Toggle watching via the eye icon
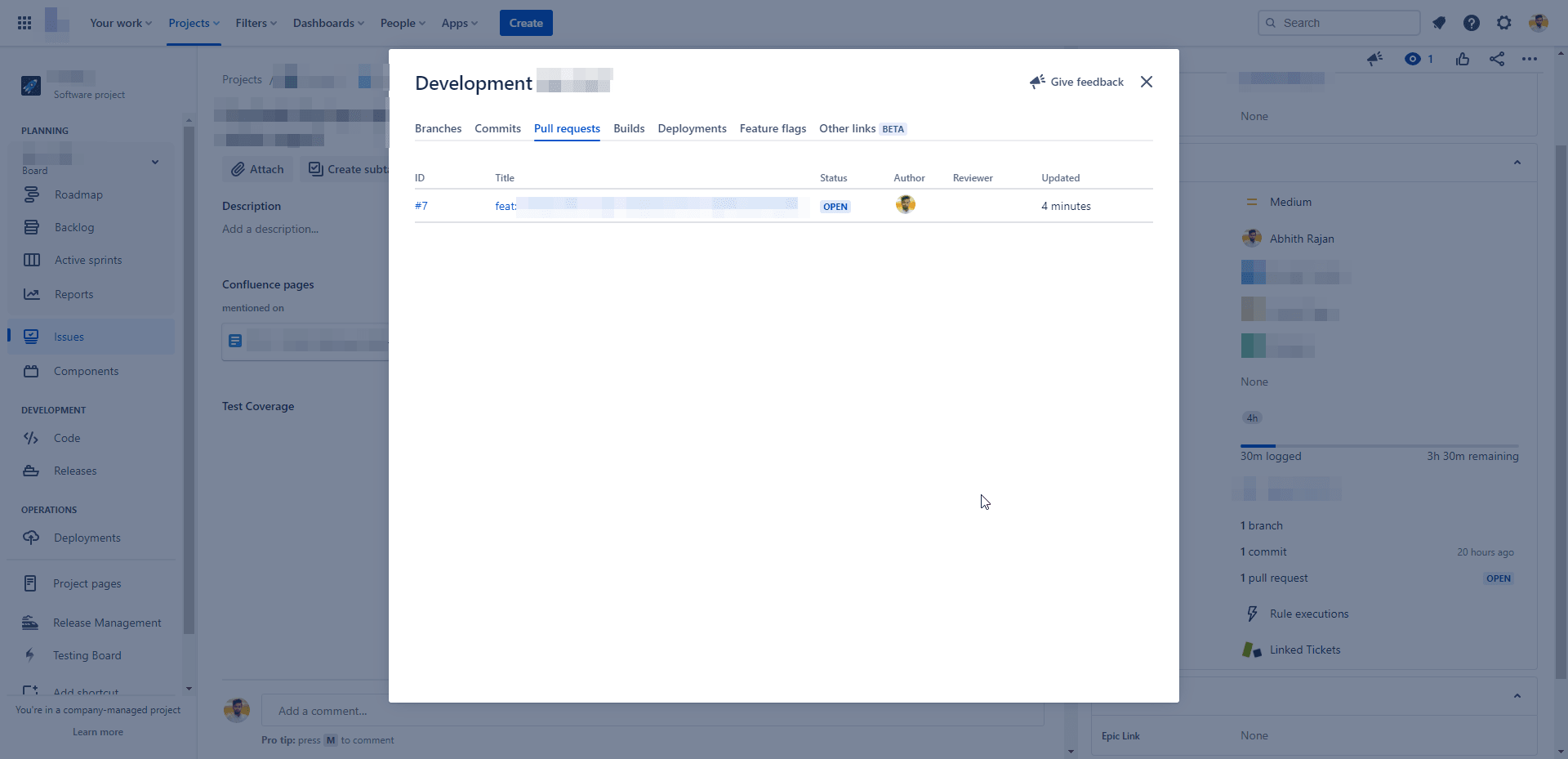 point(1412,59)
